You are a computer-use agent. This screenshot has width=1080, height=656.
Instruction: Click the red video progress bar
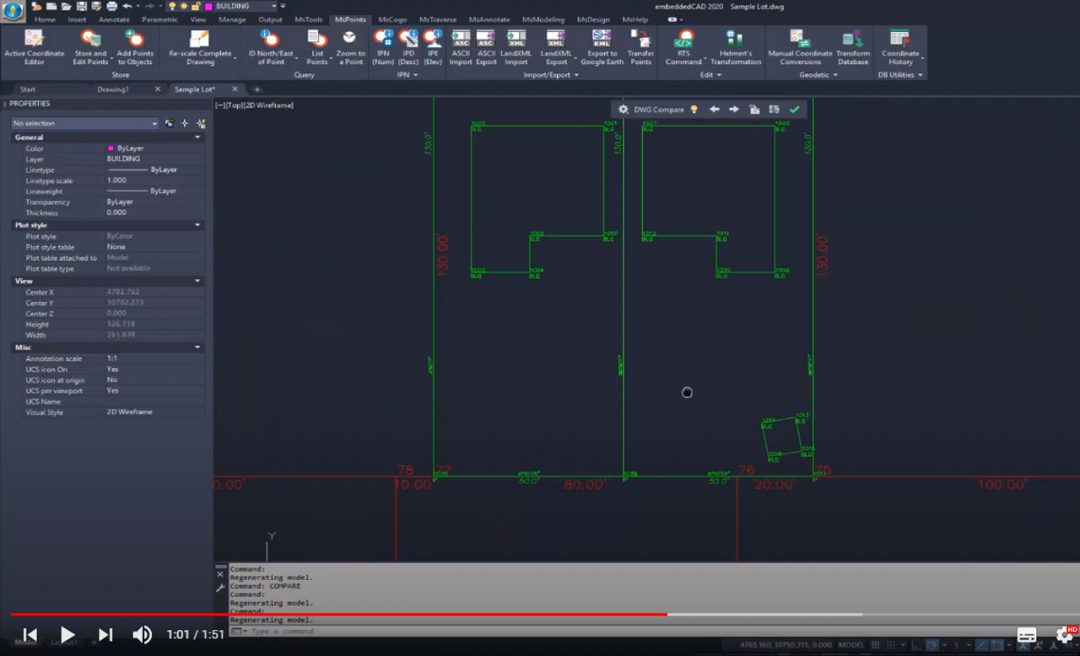point(340,614)
